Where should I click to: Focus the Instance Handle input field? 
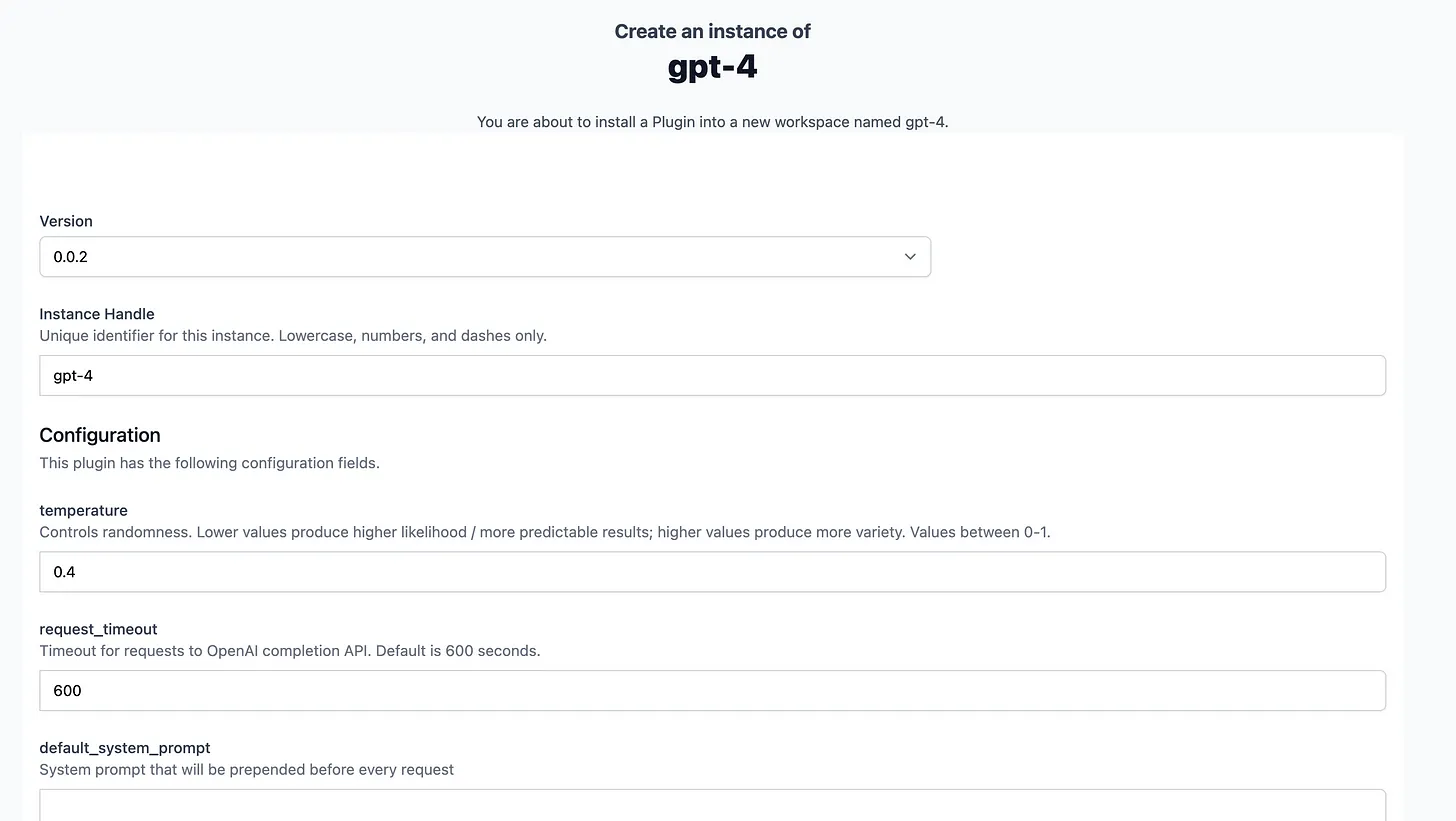712,376
